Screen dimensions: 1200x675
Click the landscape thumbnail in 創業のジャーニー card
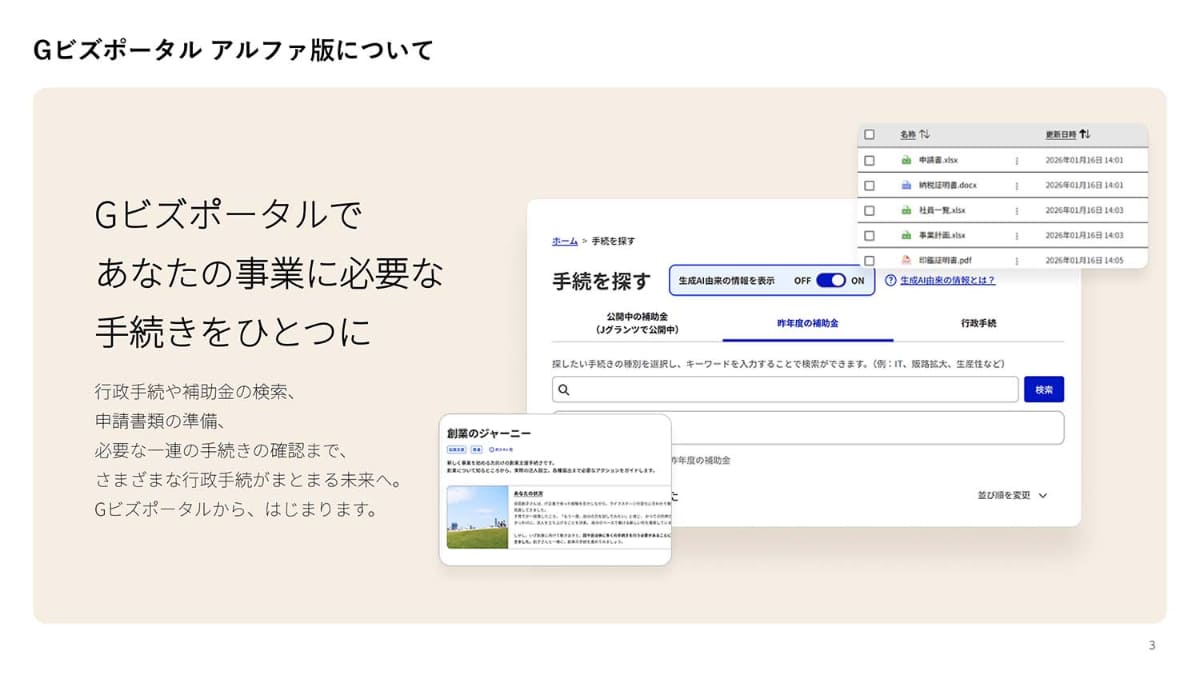[476, 517]
